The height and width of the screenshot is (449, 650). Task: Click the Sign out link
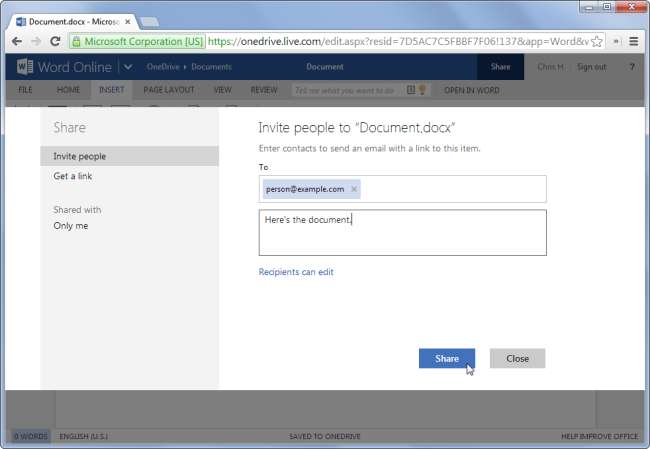pos(592,67)
